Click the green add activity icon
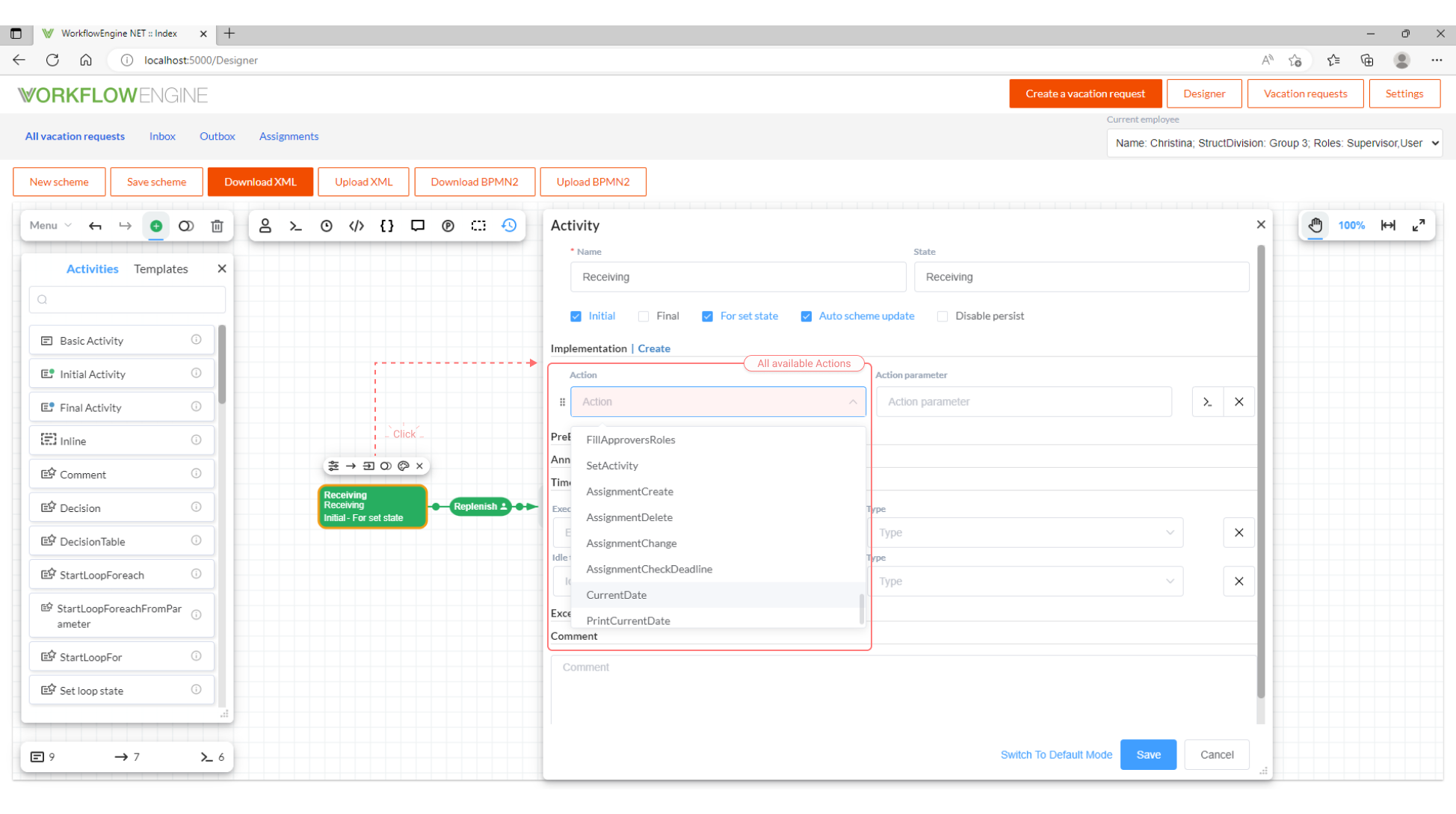Screen dimensions: 1456x814 (156, 226)
